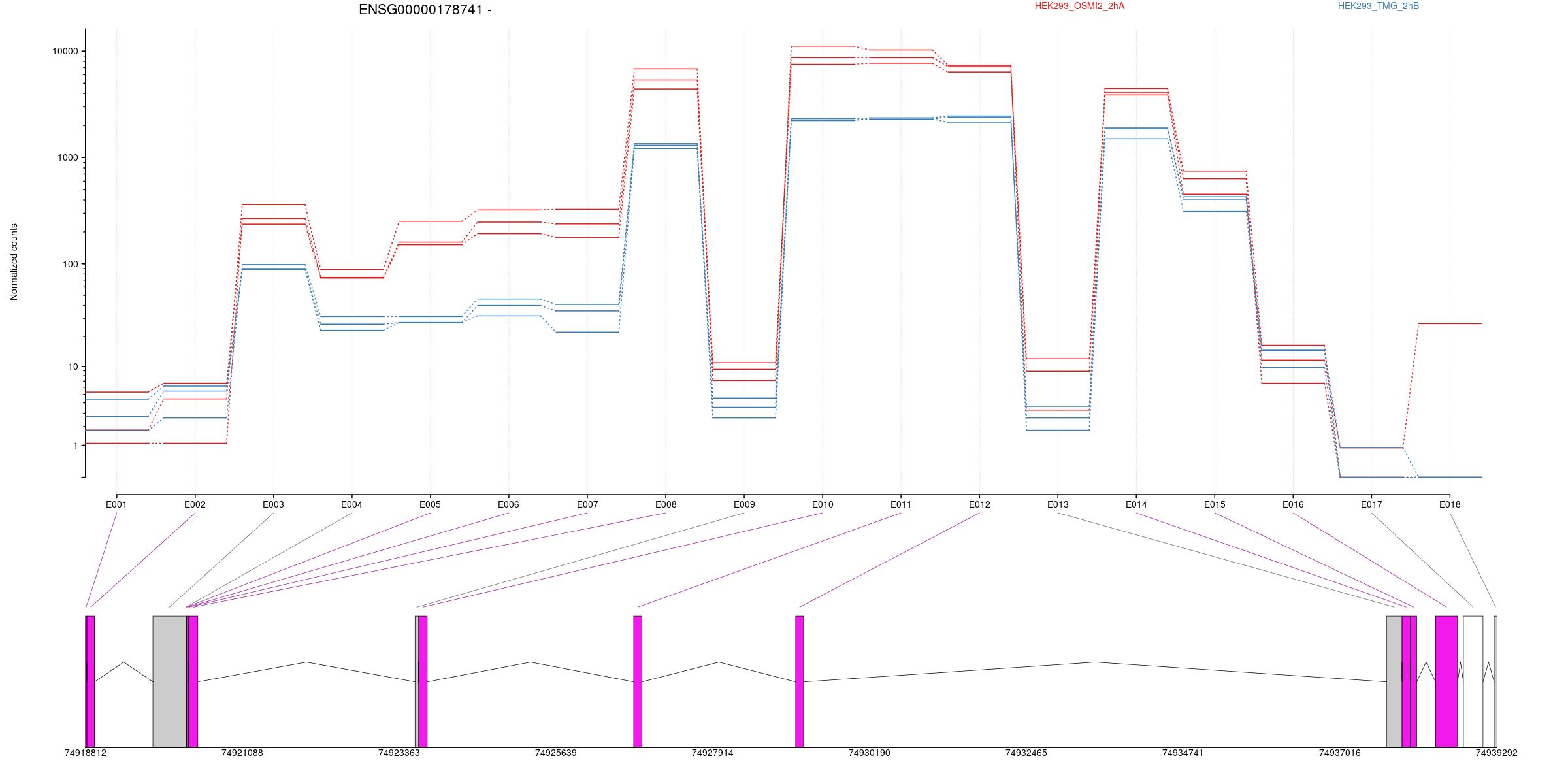Click the E011 exon label
The height and width of the screenshot is (784, 1568).
(x=901, y=504)
